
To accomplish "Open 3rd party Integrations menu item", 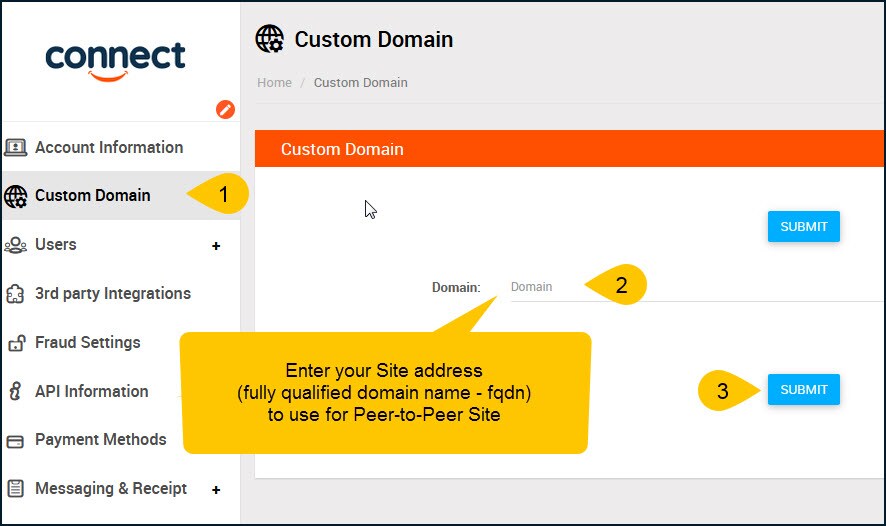I will (x=113, y=294).
